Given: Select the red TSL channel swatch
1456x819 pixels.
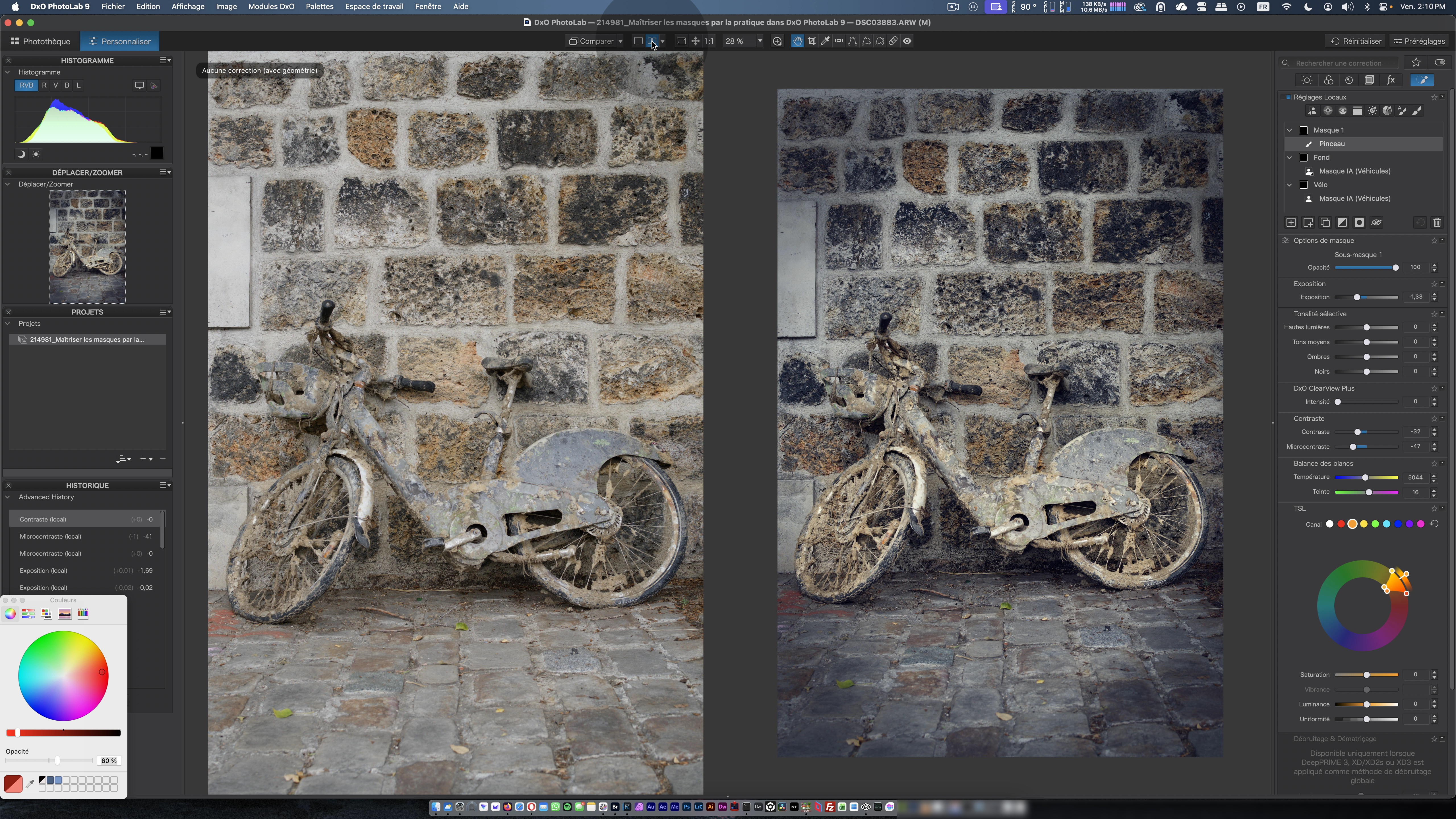Looking at the screenshot, I should pos(1341,524).
